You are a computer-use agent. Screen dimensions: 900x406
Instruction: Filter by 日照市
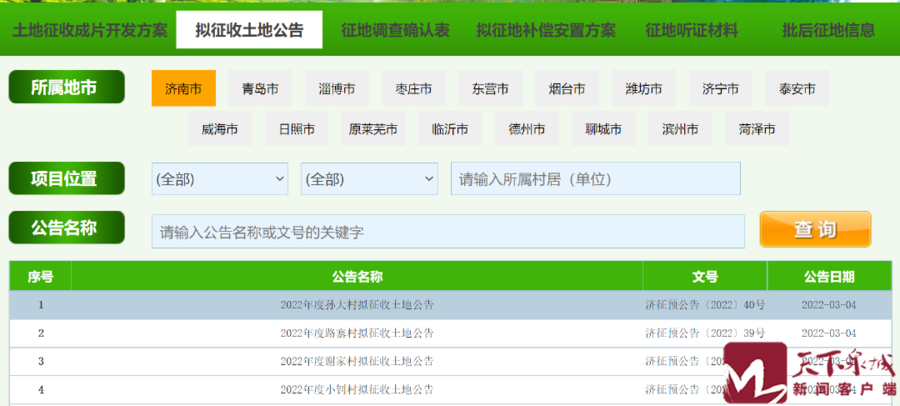[297, 129]
